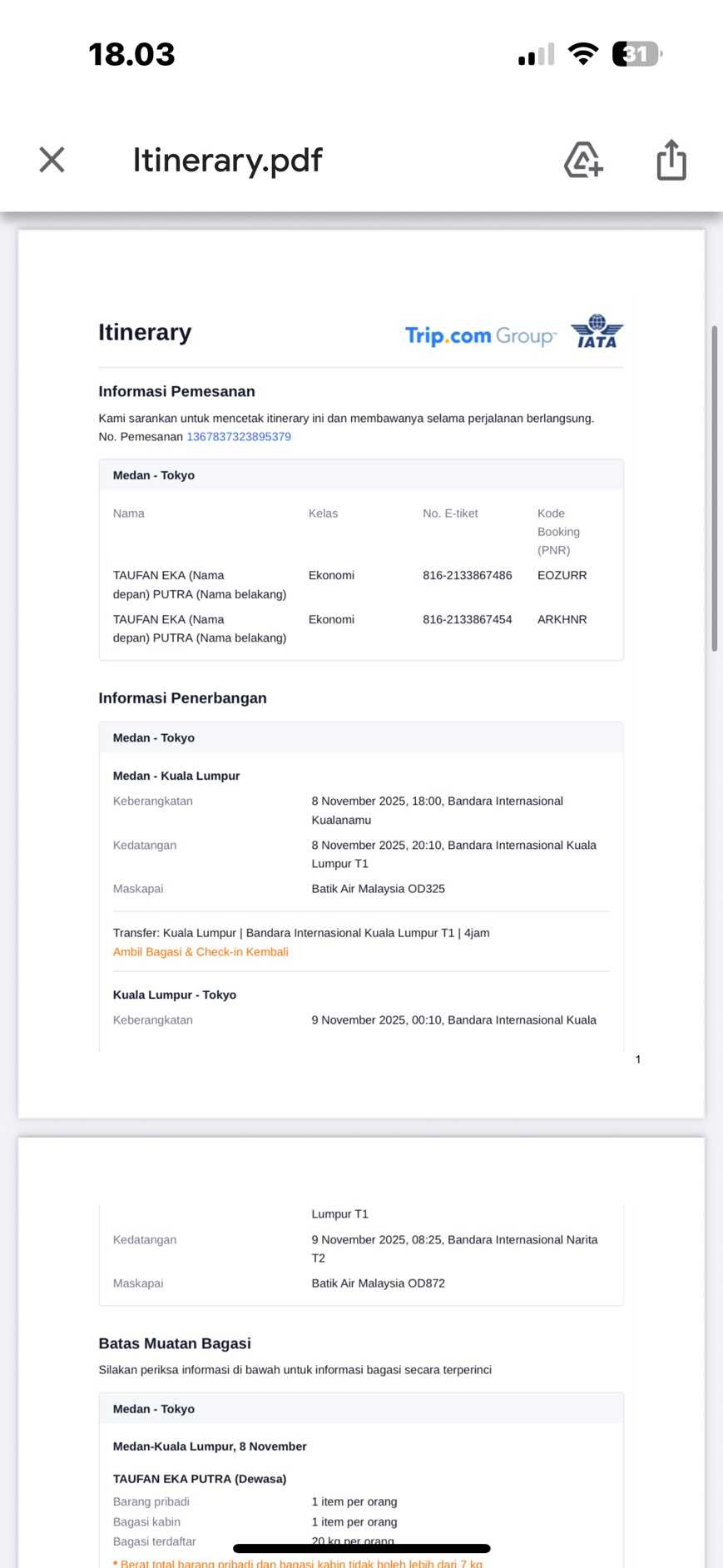Tap the cellular signal bars icon
This screenshot has height=1568, width=723.
536,55
